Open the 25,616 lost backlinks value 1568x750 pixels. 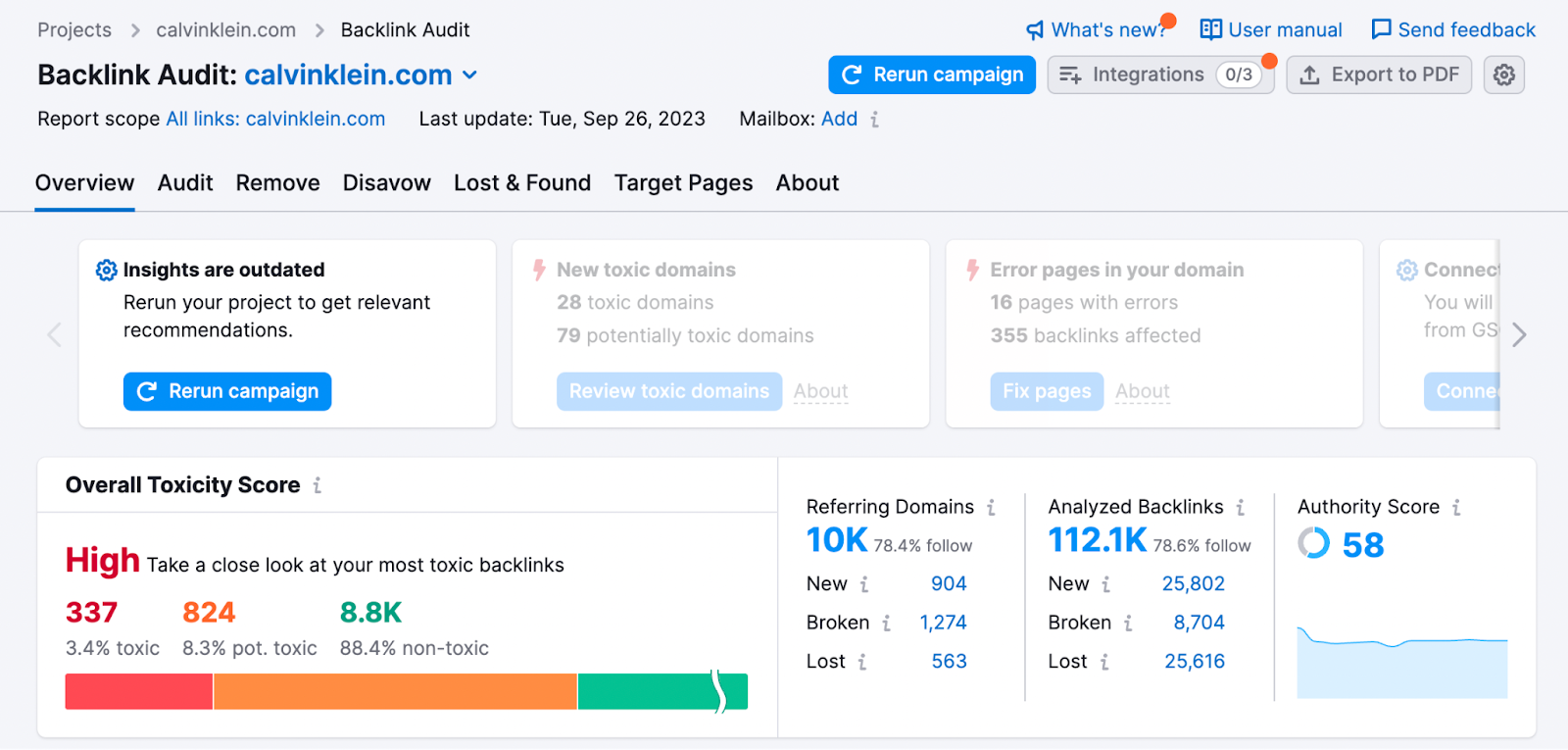tap(1195, 663)
